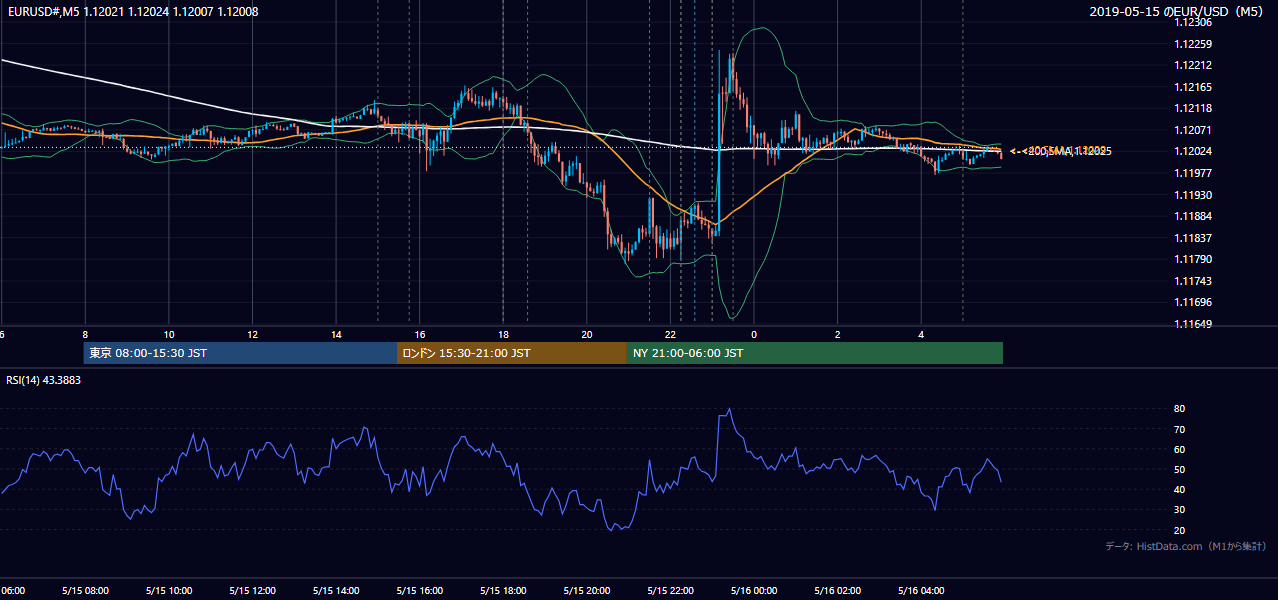Click price axis label 1.12212

coord(1192,65)
